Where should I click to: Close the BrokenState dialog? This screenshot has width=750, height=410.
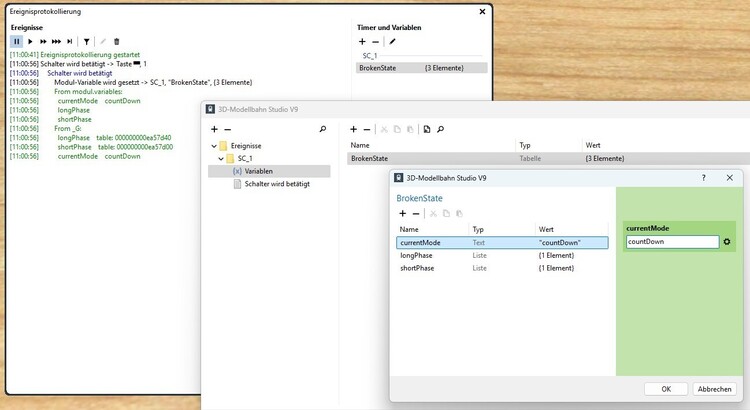tap(729, 178)
